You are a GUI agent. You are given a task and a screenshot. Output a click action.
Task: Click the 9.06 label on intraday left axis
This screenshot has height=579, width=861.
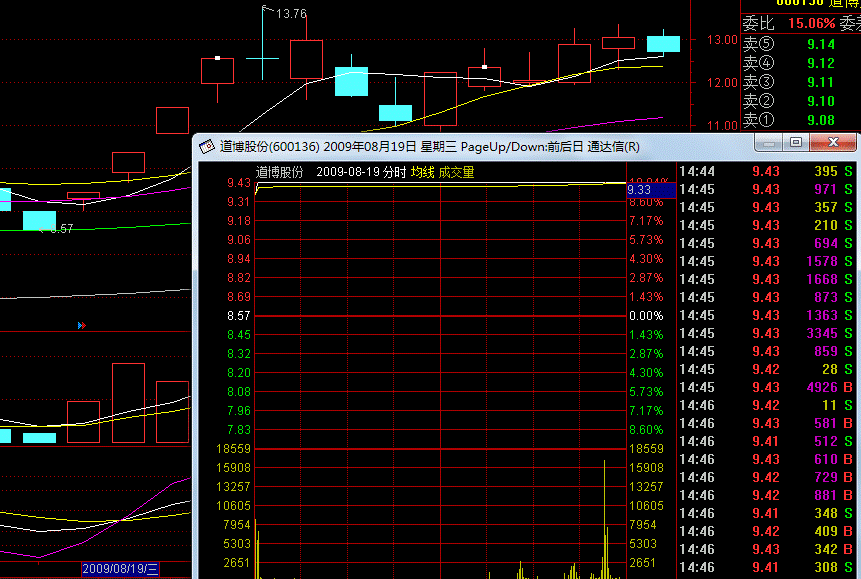coord(238,240)
